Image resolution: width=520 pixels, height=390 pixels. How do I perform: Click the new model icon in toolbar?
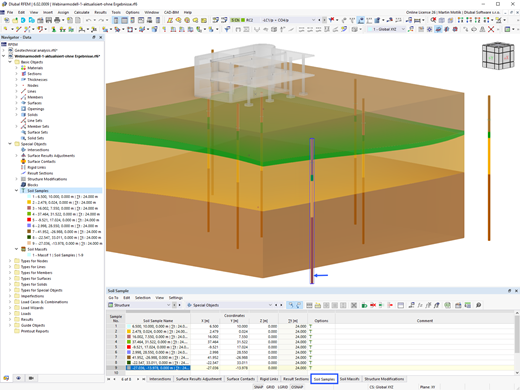6,20
